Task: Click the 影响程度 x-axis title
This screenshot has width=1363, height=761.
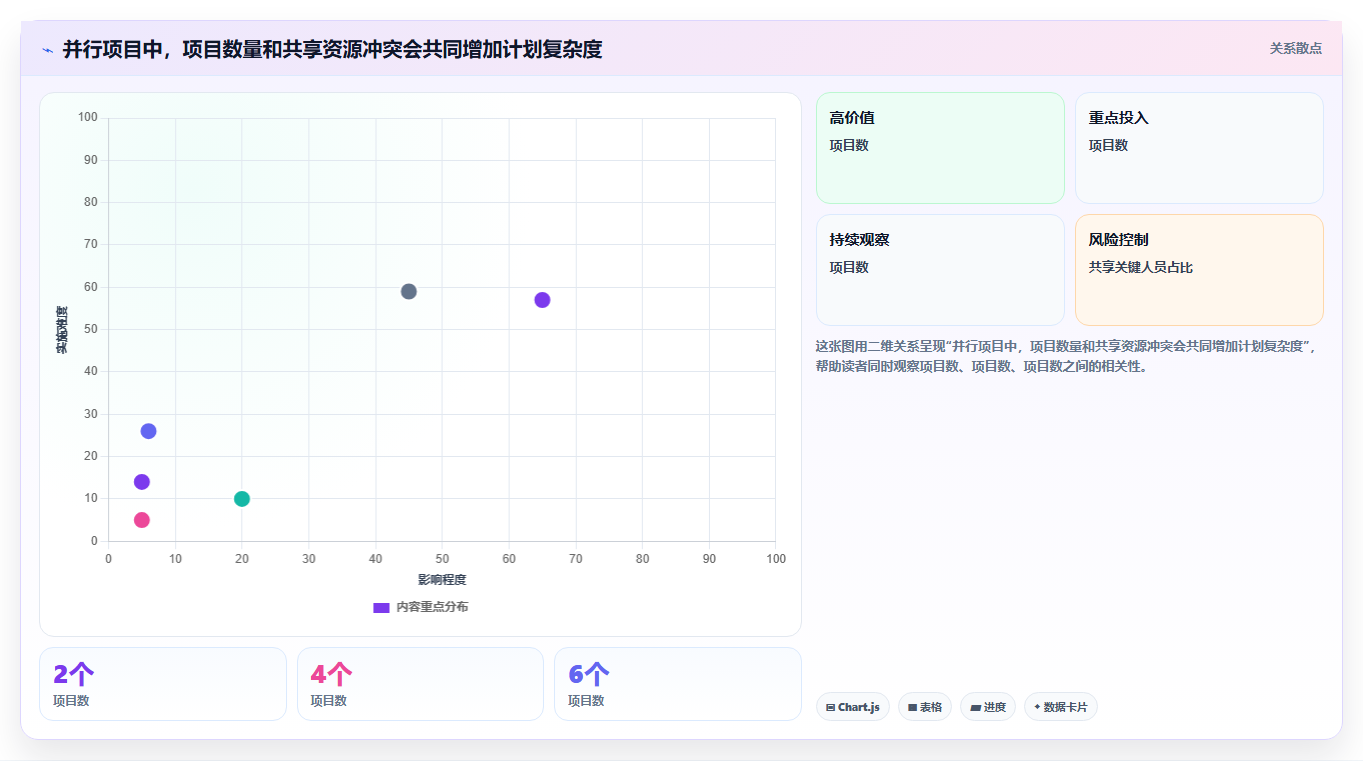Action: tap(442, 580)
